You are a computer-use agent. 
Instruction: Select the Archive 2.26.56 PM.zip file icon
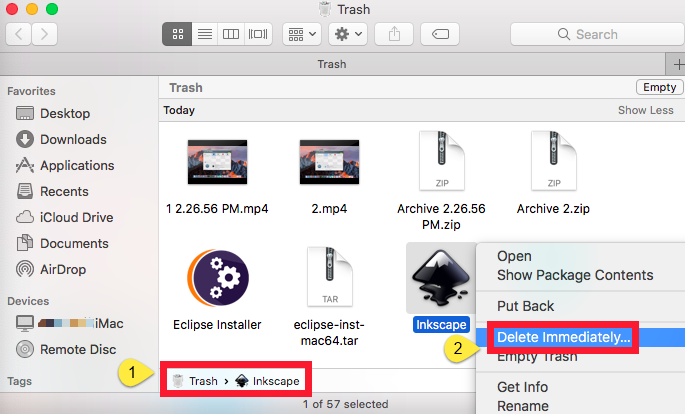click(x=441, y=161)
